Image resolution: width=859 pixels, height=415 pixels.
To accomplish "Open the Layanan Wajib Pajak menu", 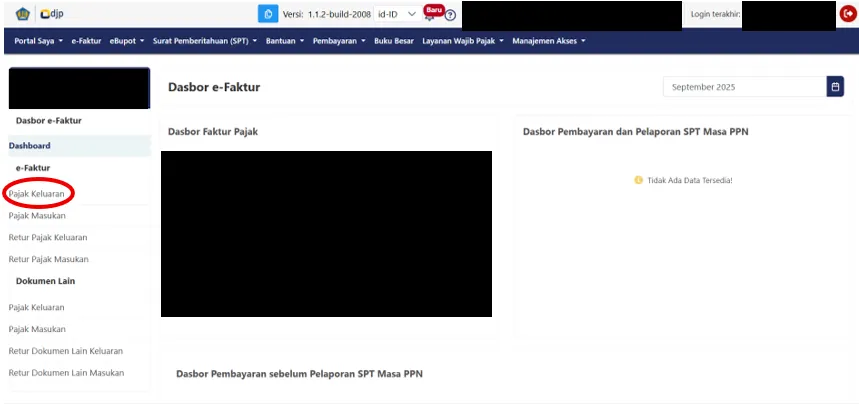I will click(x=463, y=41).
